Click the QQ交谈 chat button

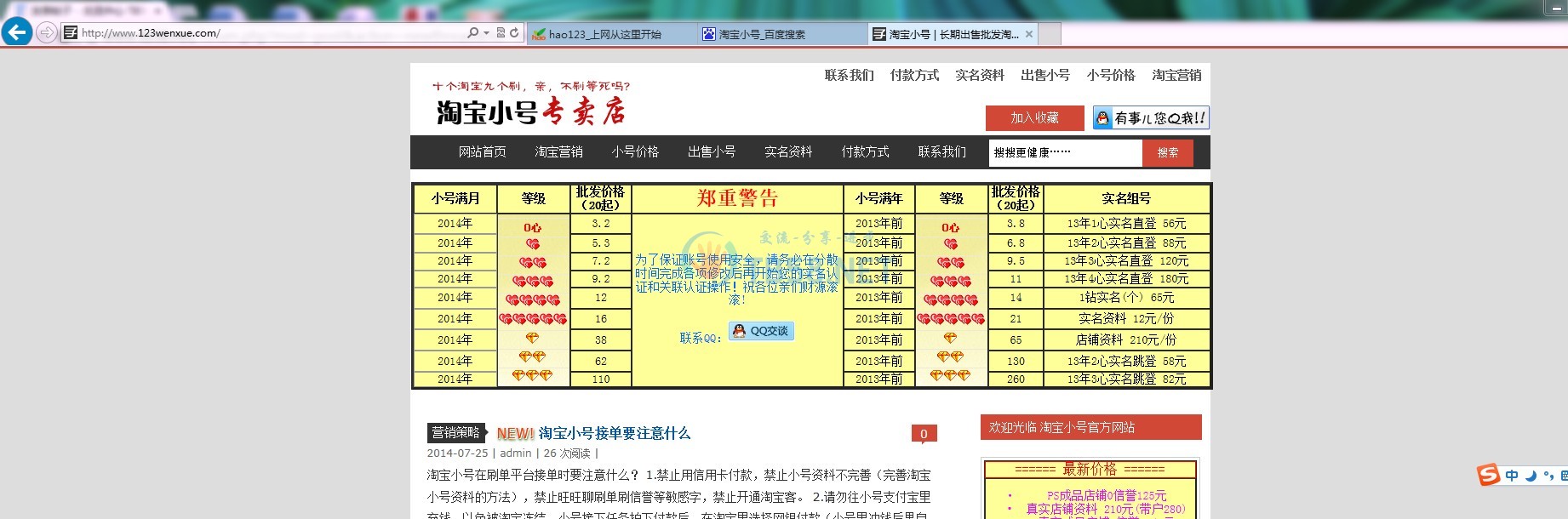[x=762, y=331]
